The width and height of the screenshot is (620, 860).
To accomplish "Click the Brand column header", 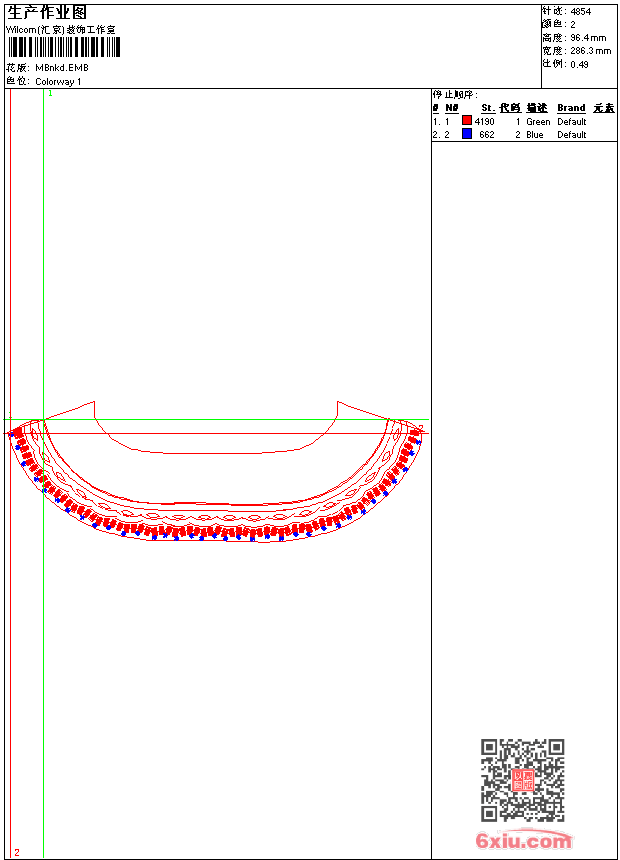I will click(x=571, y=108).
